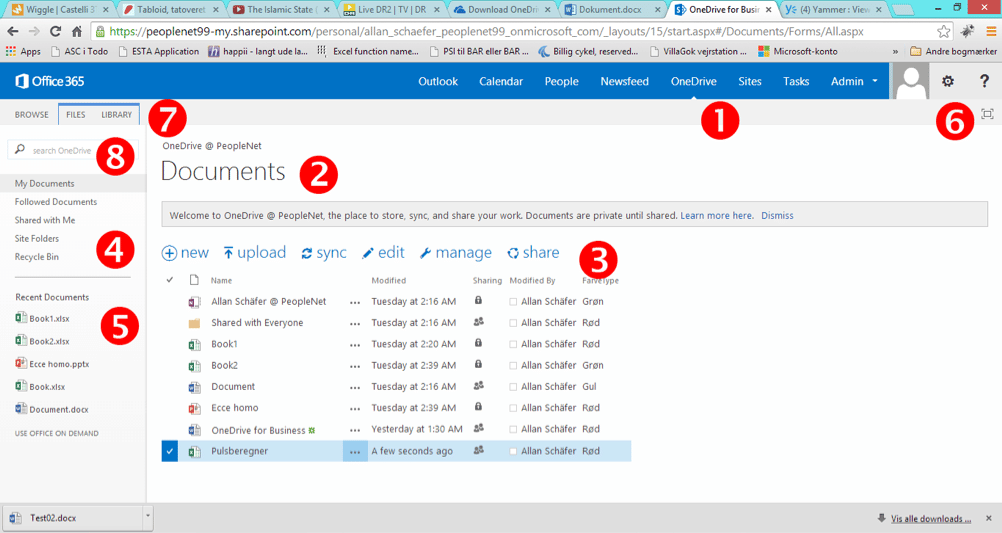1002x533 pixels.
Task: Toggle the focus on content icon
Action: 987,115
